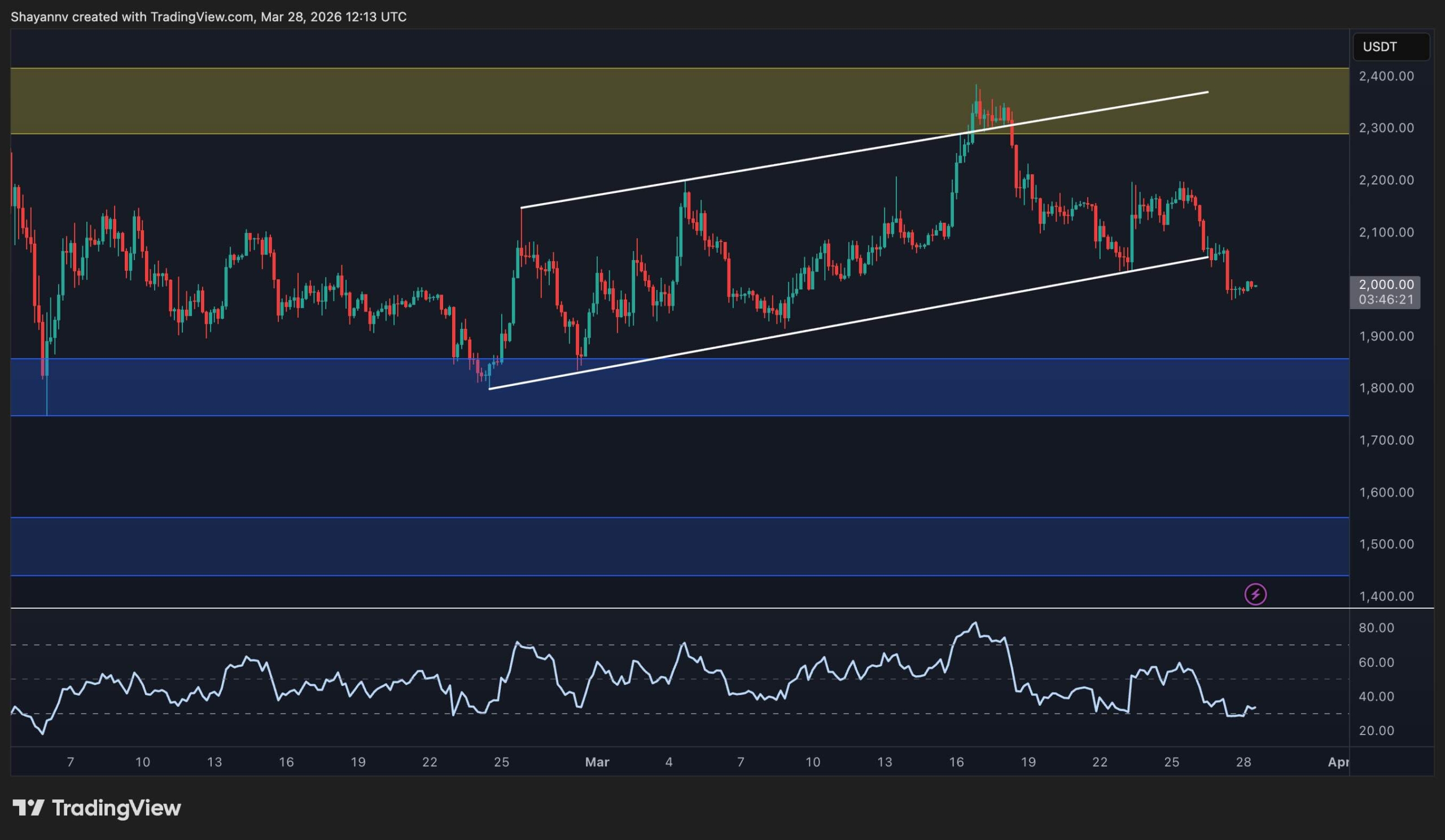The height and width of the screenshot is (840, 1445).
Task: Click the purple lightning bolt icon
Action: tap(1255, 594)
